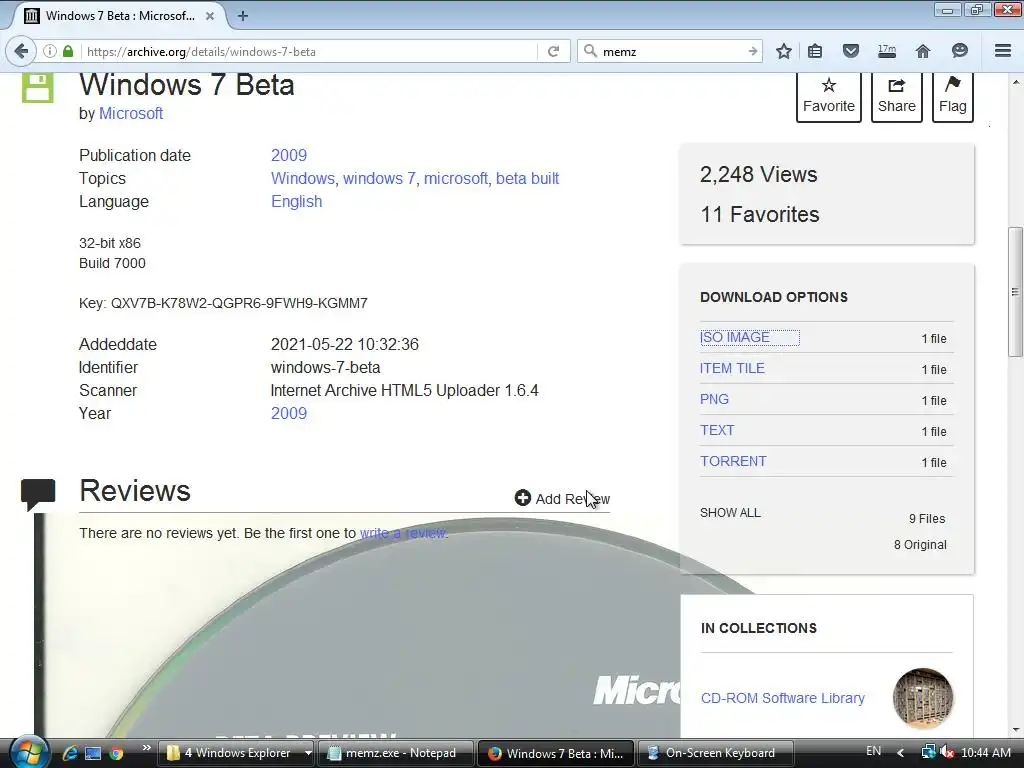Click the 10:44 AM clock
Viewport: 1024px width, 768px height.
tap(986, 752)
